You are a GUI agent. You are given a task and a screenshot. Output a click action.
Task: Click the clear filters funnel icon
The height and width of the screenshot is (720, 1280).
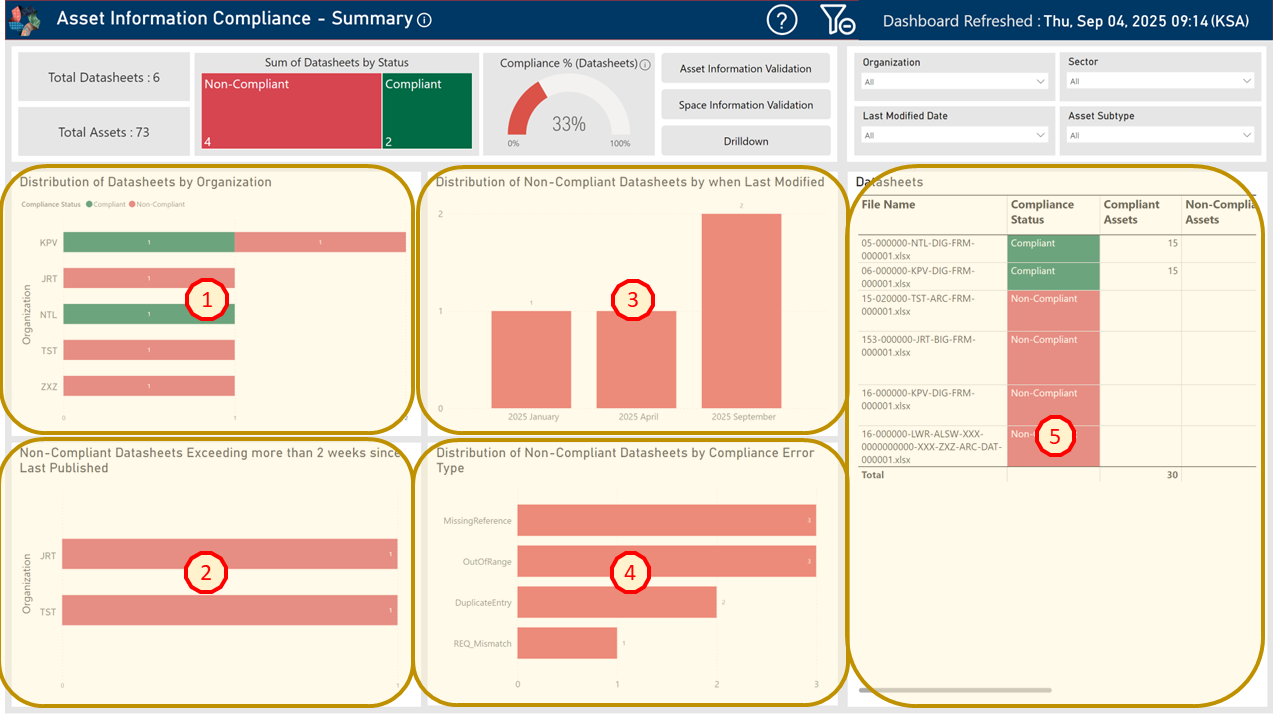click(836, 20)
